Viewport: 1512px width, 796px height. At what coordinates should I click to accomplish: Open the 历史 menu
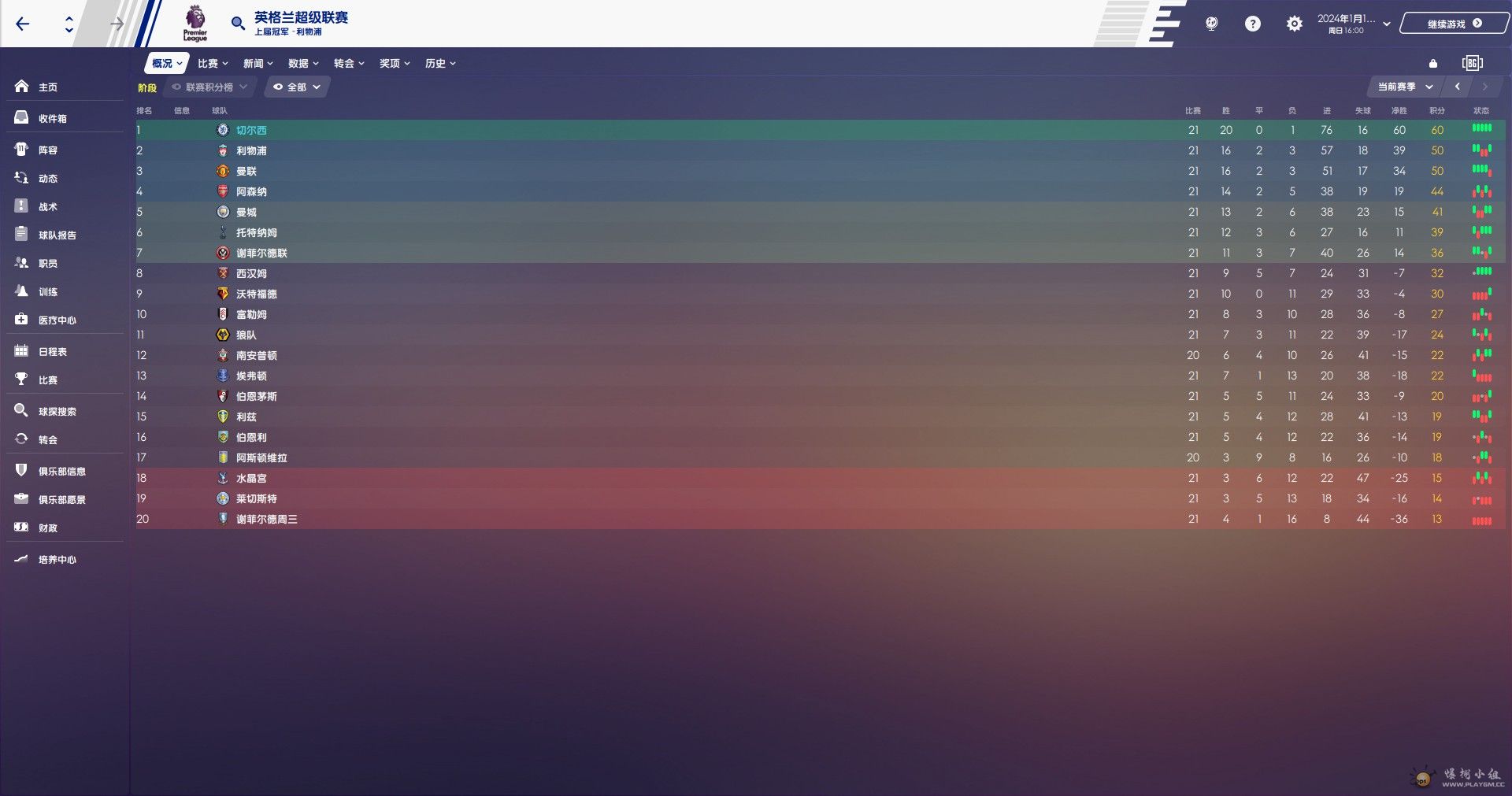440,64
